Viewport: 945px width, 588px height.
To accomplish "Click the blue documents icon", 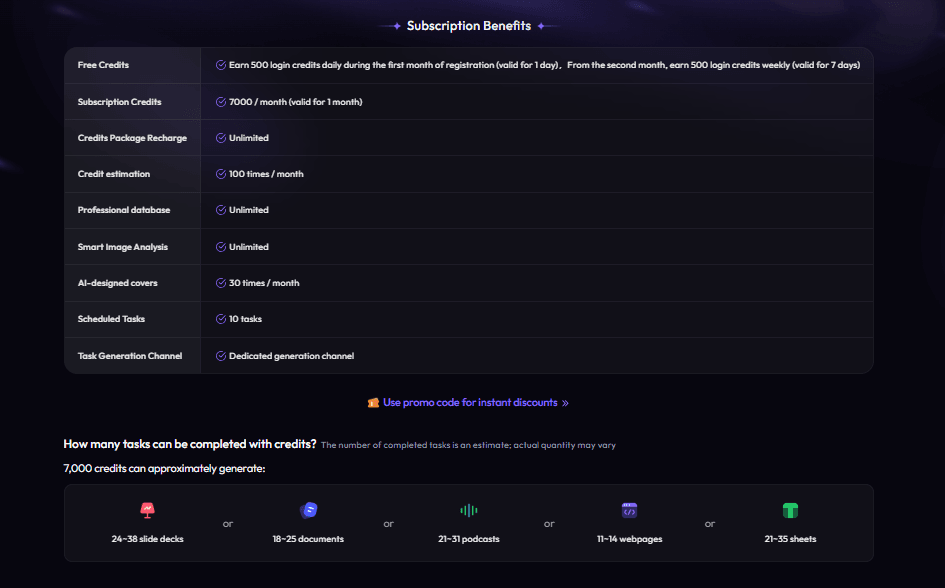I will (308, 510).
